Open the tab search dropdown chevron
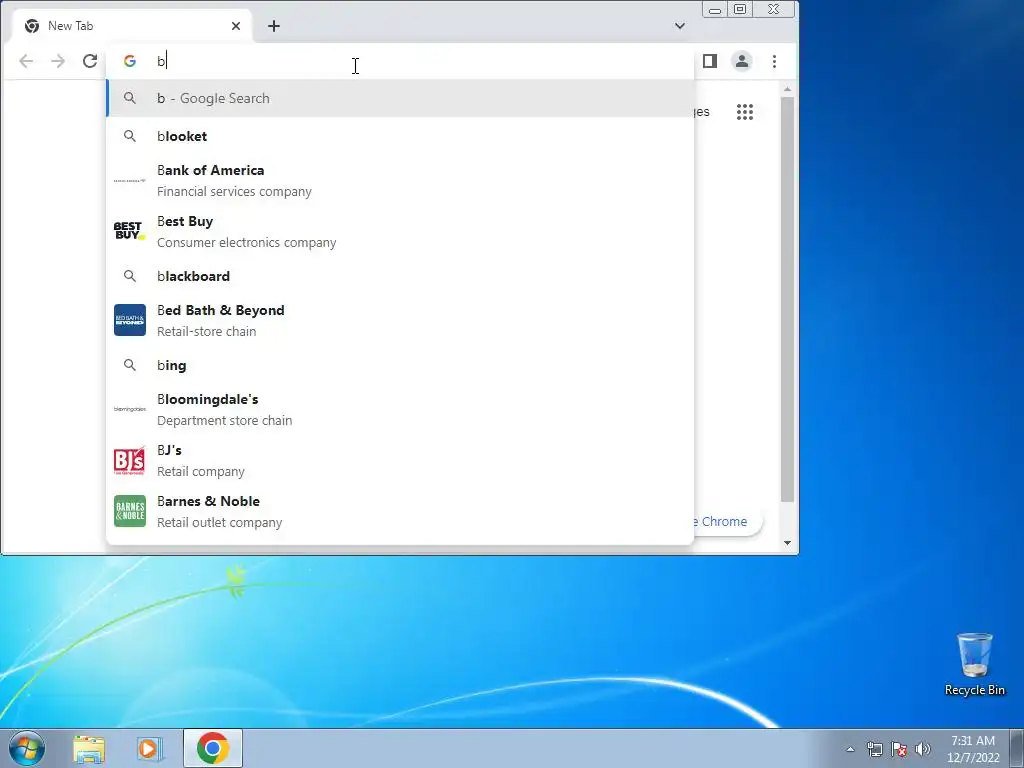This screenshot has height=768, width=1024. (680, 26)
